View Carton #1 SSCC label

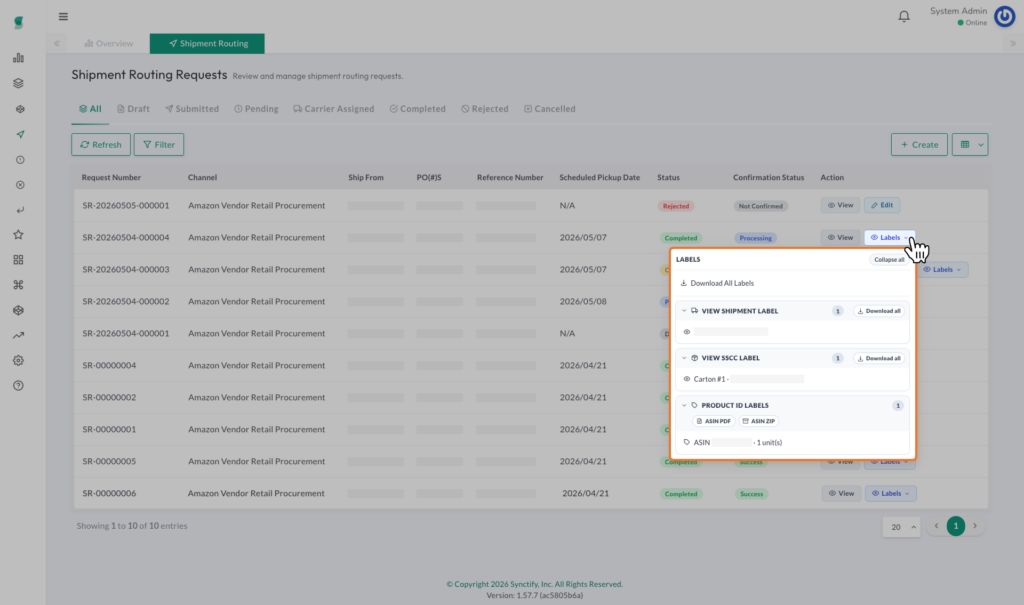point(743,379)
